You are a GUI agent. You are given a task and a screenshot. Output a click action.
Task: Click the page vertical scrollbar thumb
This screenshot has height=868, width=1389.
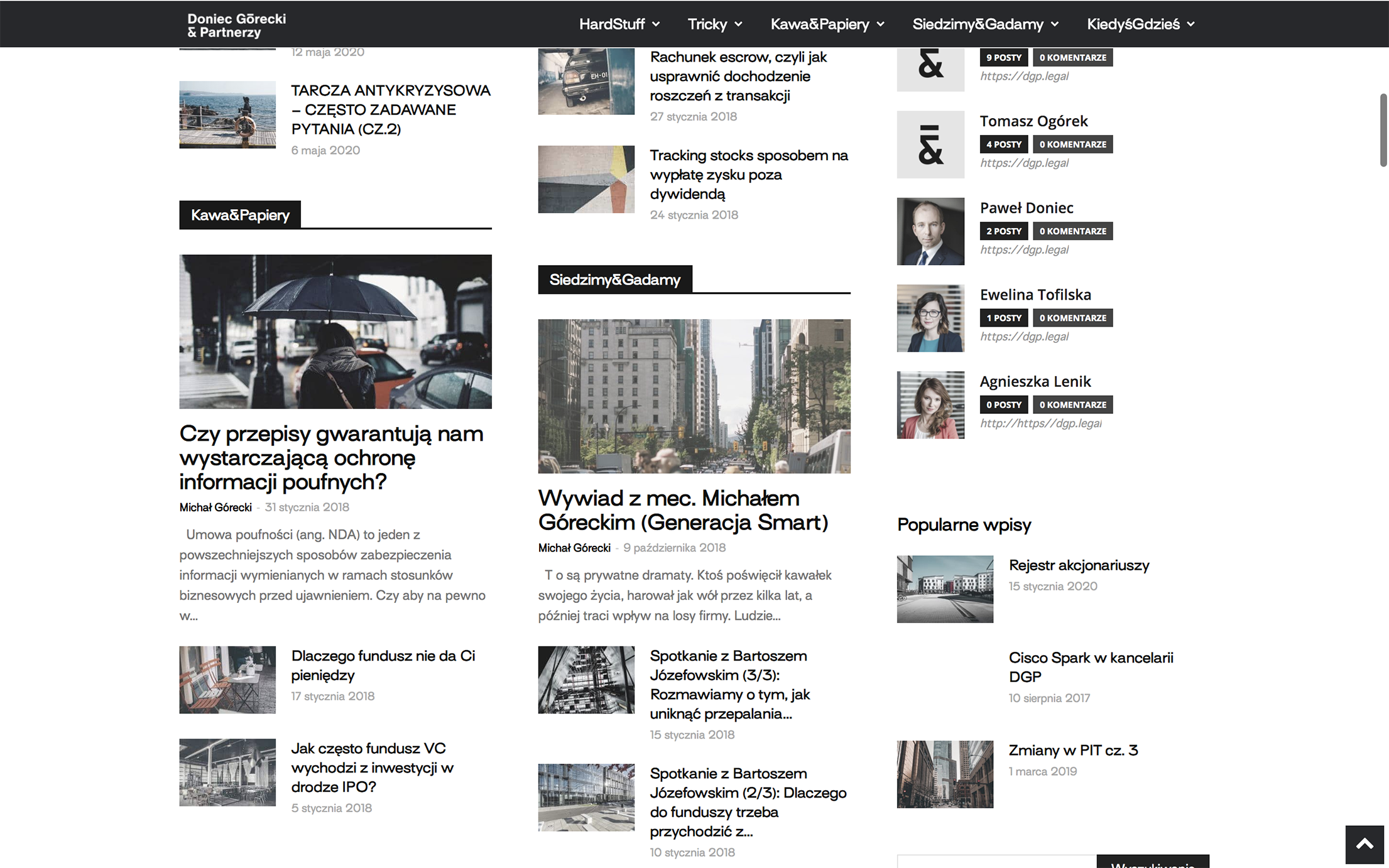[1383, 131]
